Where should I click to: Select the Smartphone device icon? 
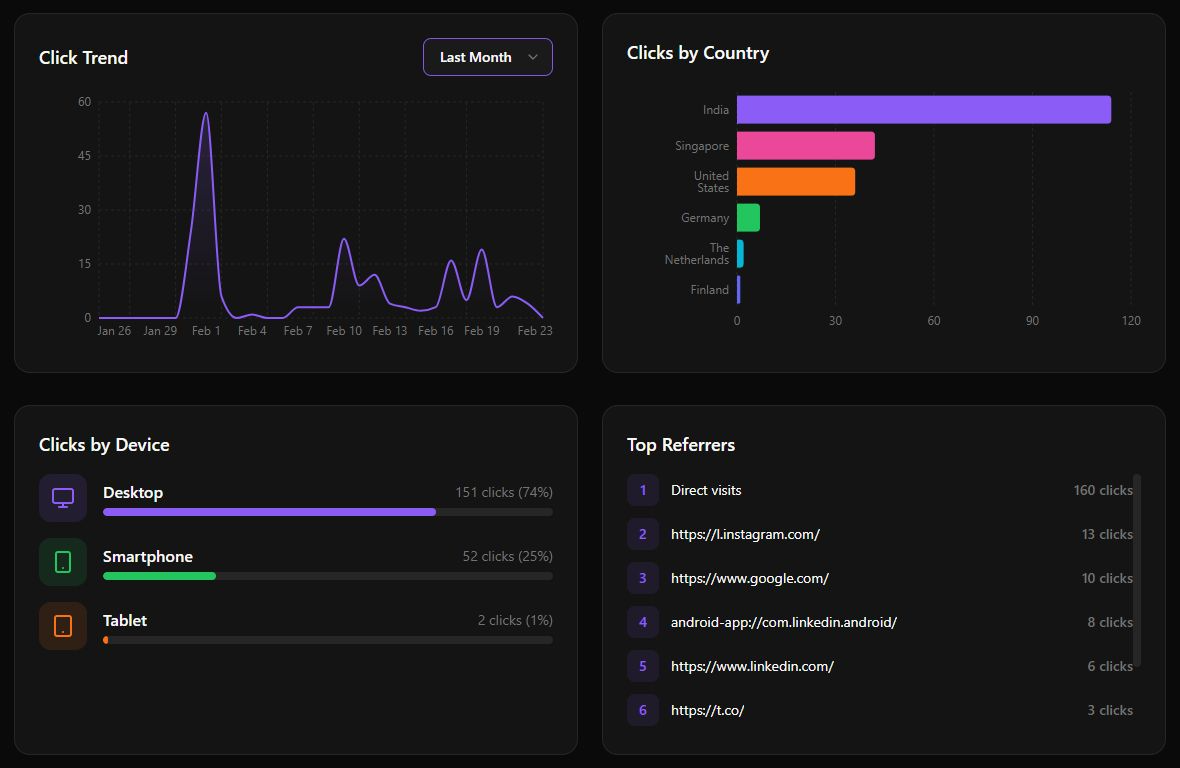coord(63,561)
